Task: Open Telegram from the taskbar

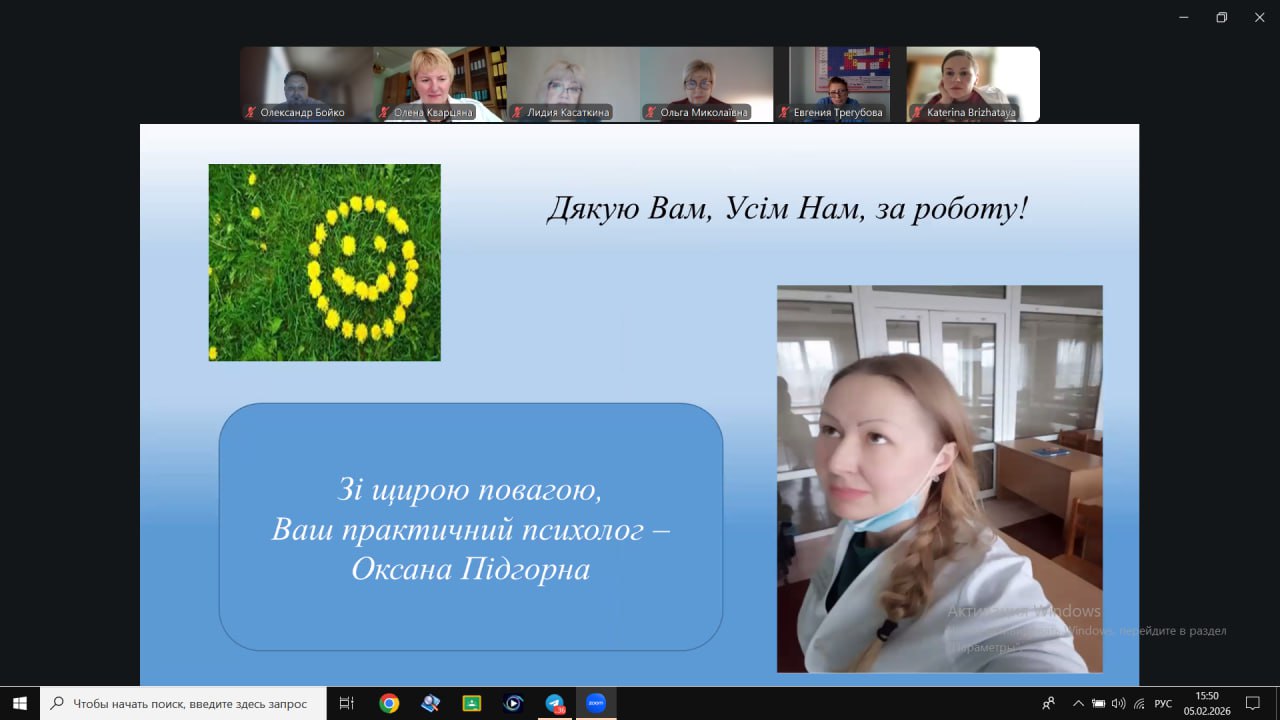Action: (555, 703)
